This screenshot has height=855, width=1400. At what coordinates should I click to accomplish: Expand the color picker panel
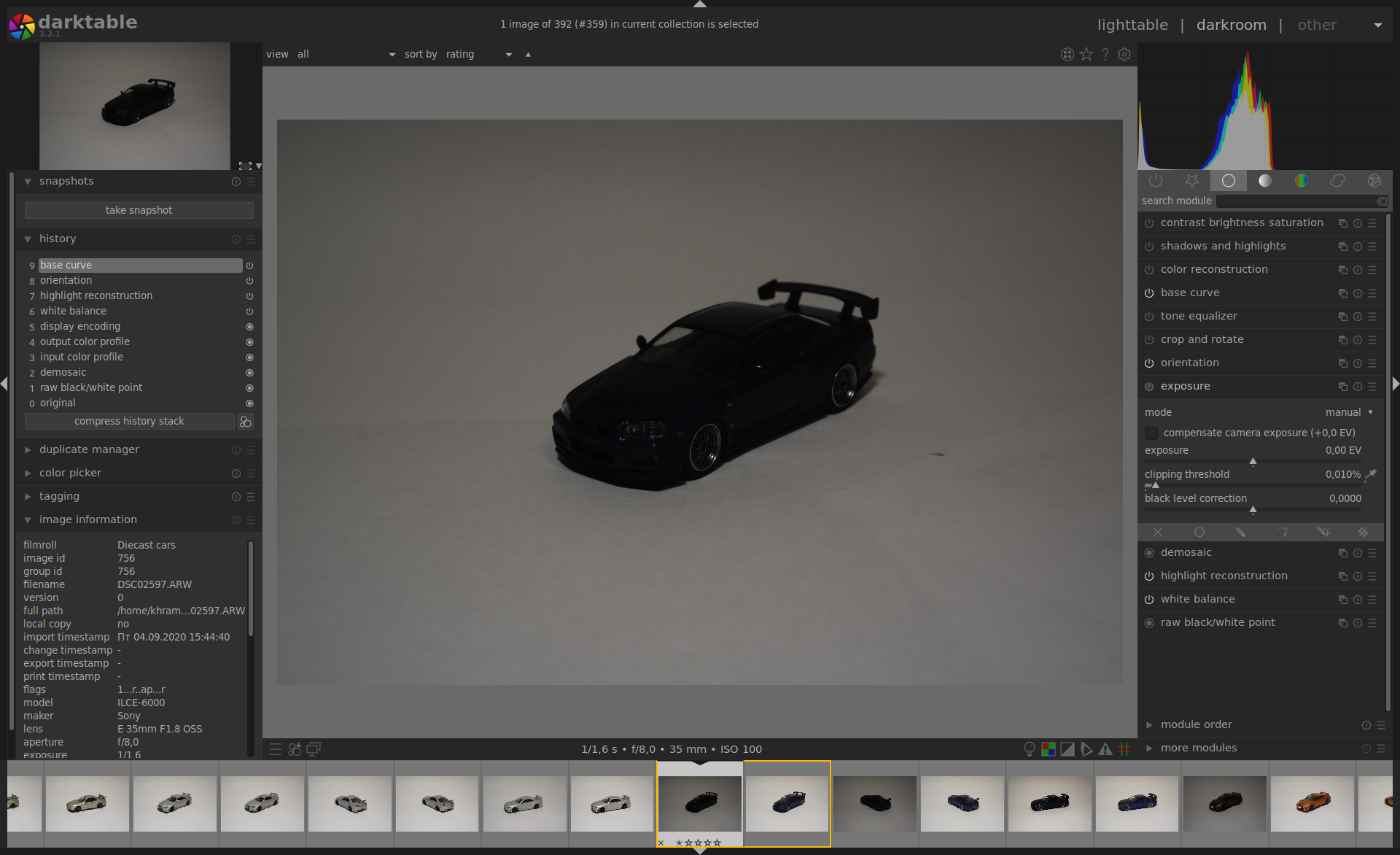(70, 473)
